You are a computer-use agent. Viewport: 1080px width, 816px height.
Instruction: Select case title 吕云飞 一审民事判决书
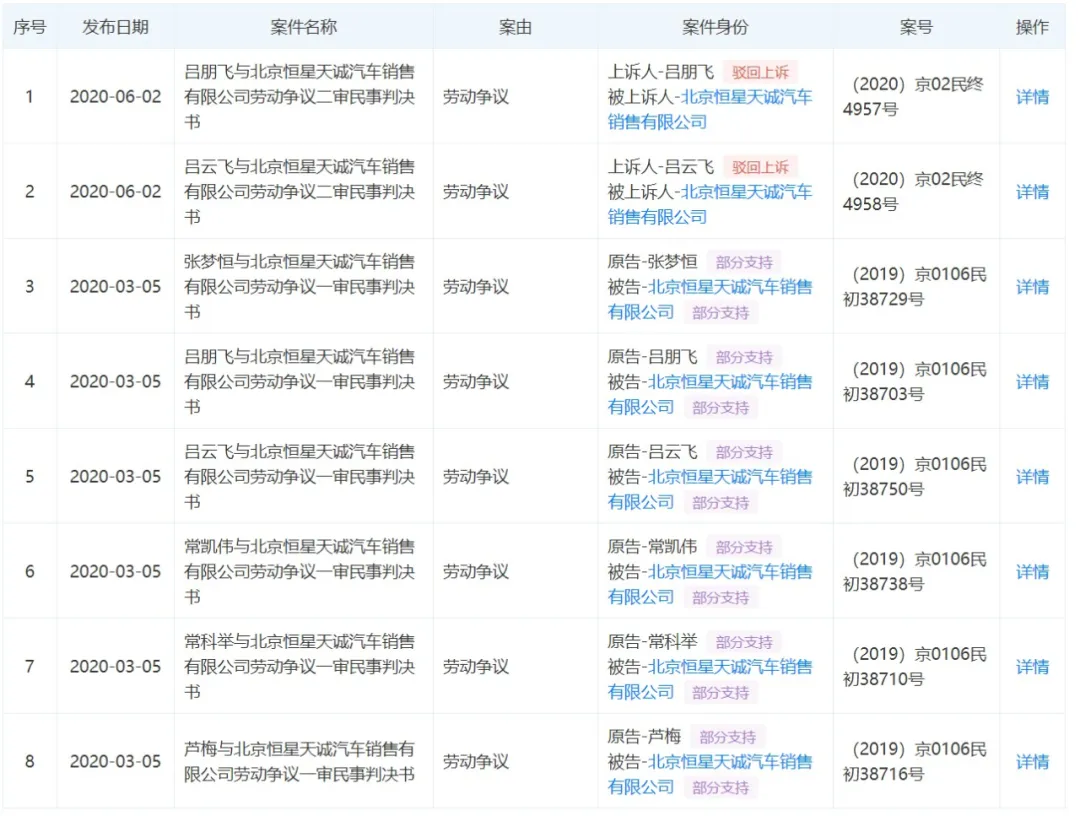click(x=300, y=477)
